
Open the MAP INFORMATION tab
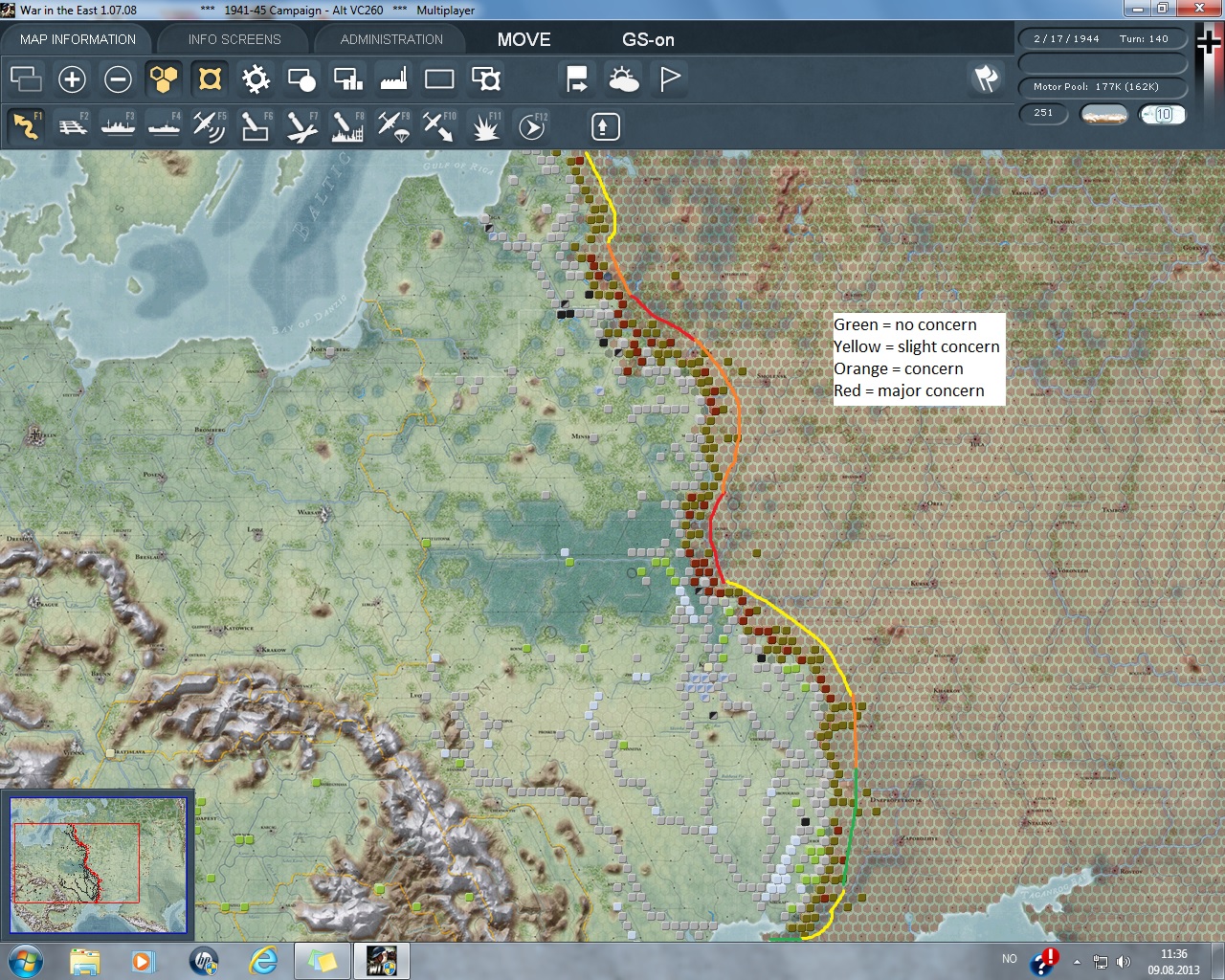pyautogui.click(x=78, y=39)
